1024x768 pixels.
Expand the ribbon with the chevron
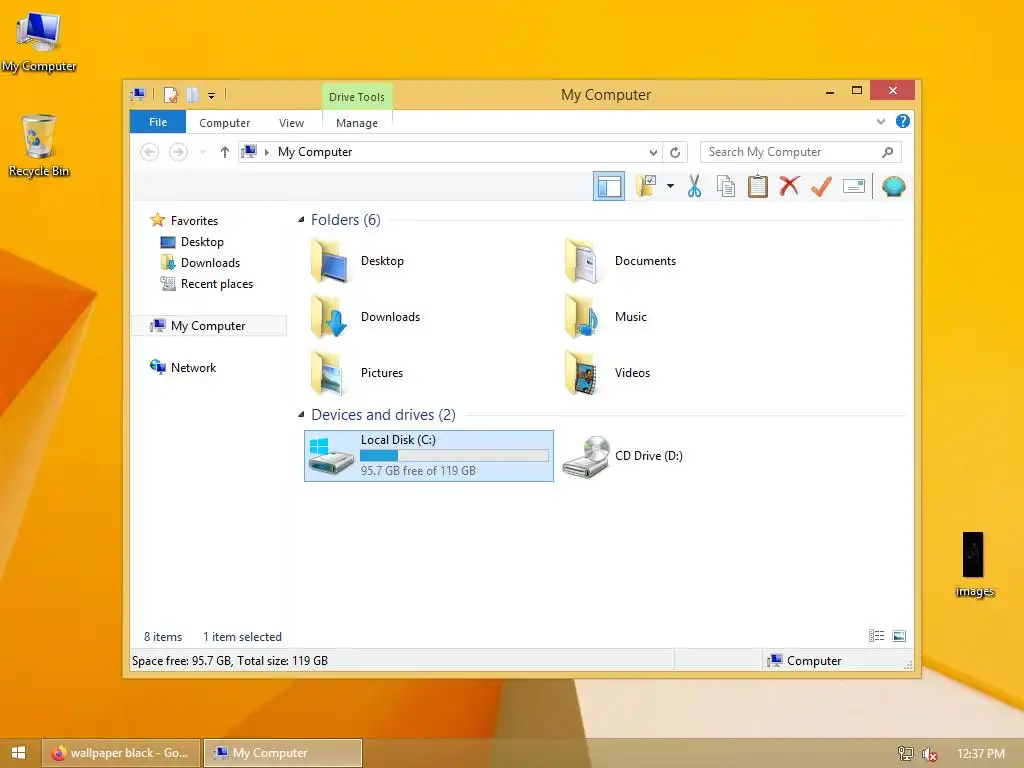(x=881, y=121)
